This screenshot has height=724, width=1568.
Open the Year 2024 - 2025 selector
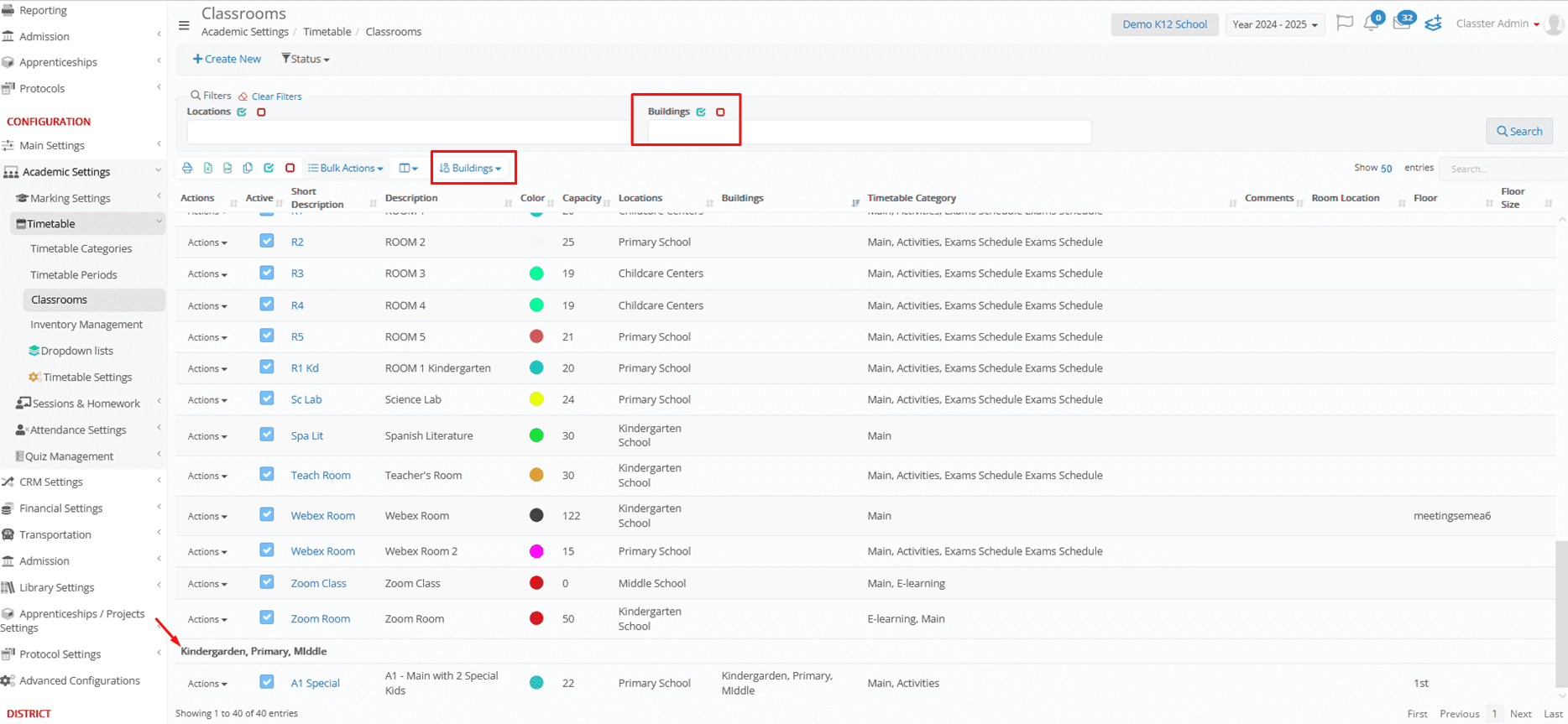point(1275,24)
